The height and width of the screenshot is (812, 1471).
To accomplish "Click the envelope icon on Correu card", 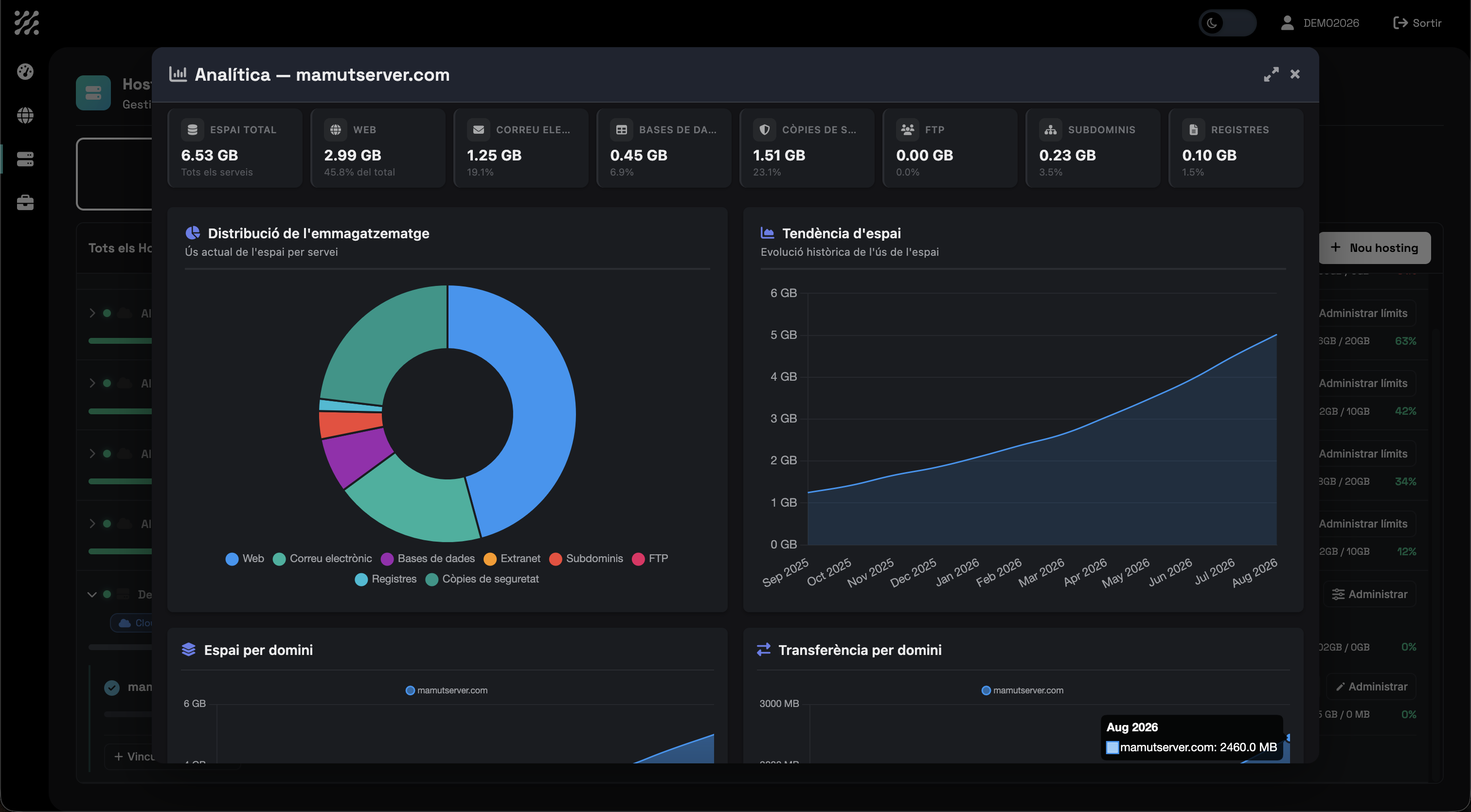I will (x=479, y=129).
